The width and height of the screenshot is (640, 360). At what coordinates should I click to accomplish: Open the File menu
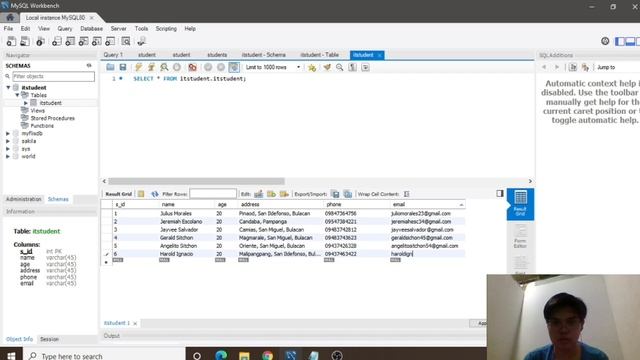pos(8,29)
